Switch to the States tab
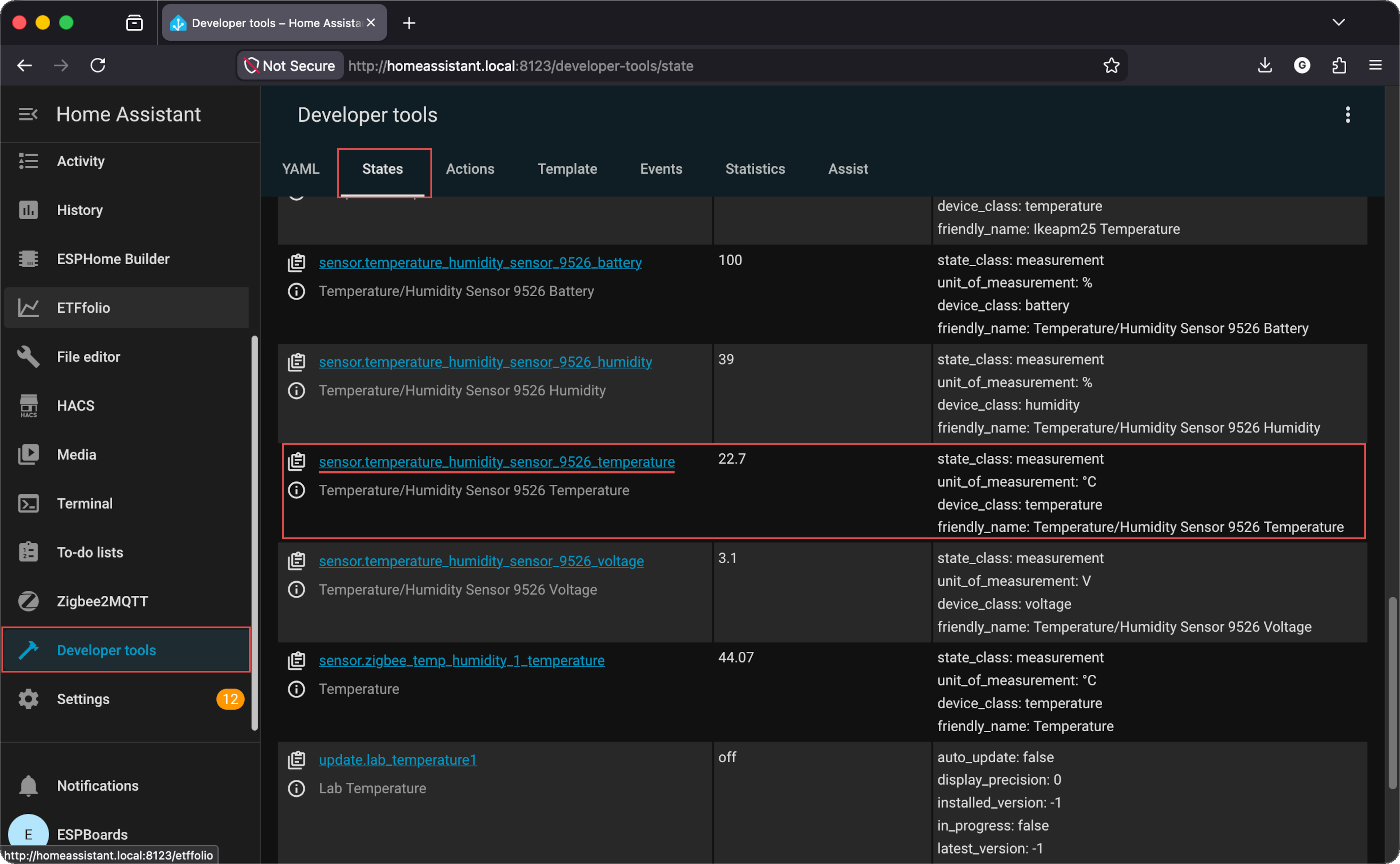 point(383,169)
